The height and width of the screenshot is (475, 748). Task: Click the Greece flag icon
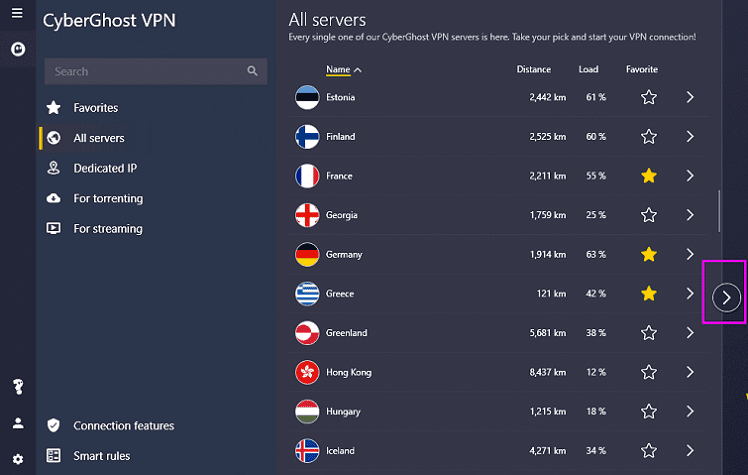click(307, 294)
